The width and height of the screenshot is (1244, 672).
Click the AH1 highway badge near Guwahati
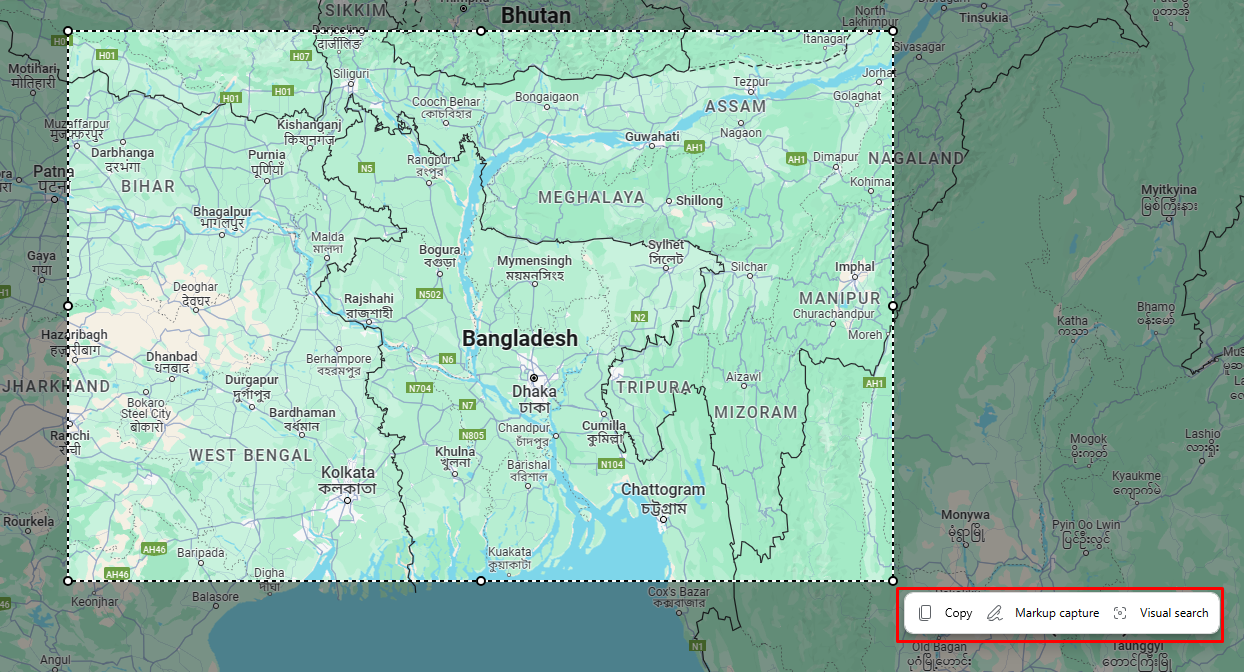click(x=694, y=147)
